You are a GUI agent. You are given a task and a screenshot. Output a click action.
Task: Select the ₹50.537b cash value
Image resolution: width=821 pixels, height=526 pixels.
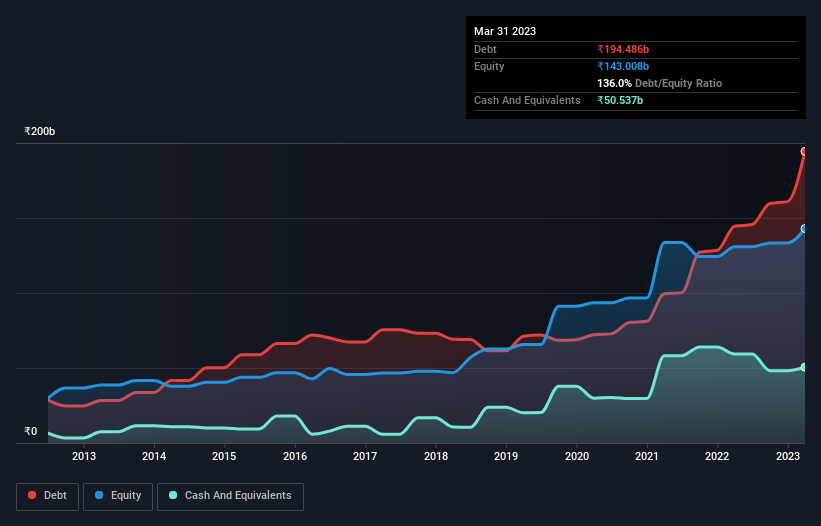click(620, 100)
